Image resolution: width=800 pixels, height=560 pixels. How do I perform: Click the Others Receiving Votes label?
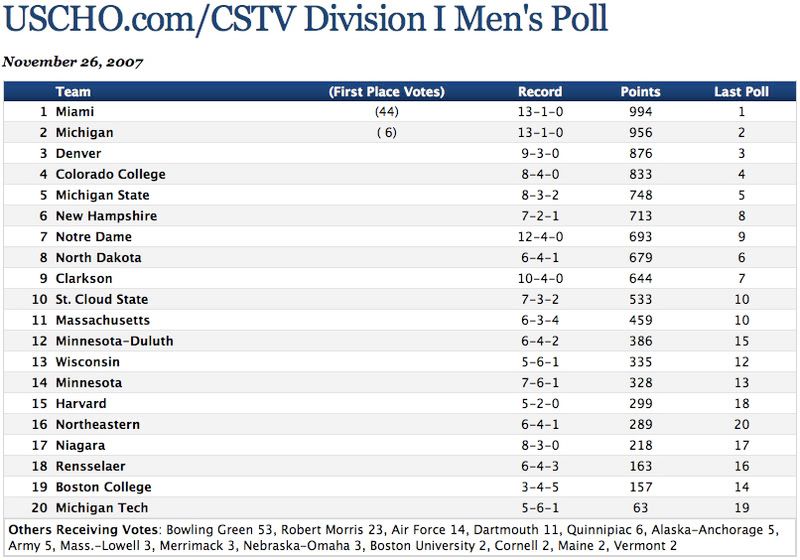(84, 528)
